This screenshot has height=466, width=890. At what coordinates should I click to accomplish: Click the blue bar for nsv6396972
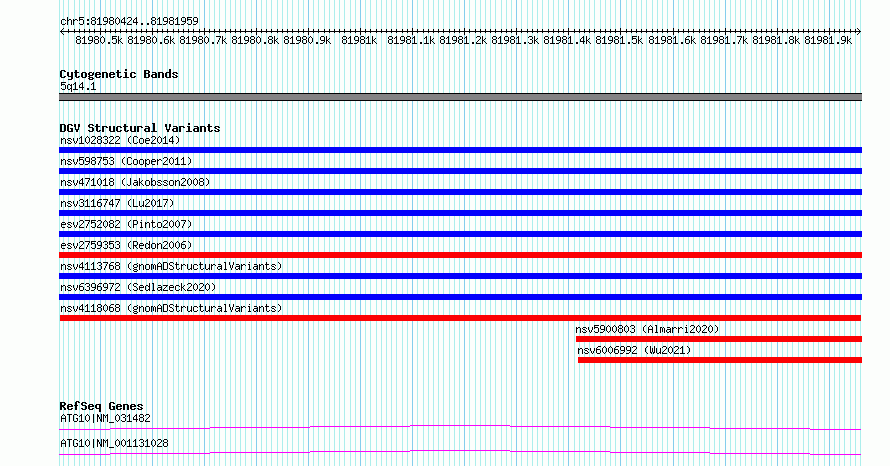tap(460, 297)
